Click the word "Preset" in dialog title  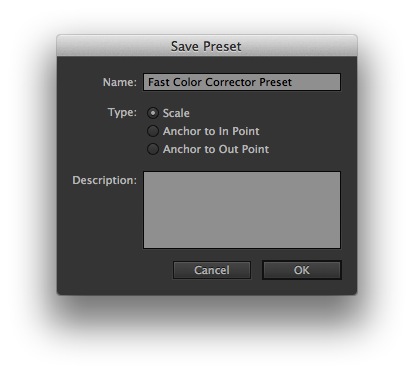222,46
